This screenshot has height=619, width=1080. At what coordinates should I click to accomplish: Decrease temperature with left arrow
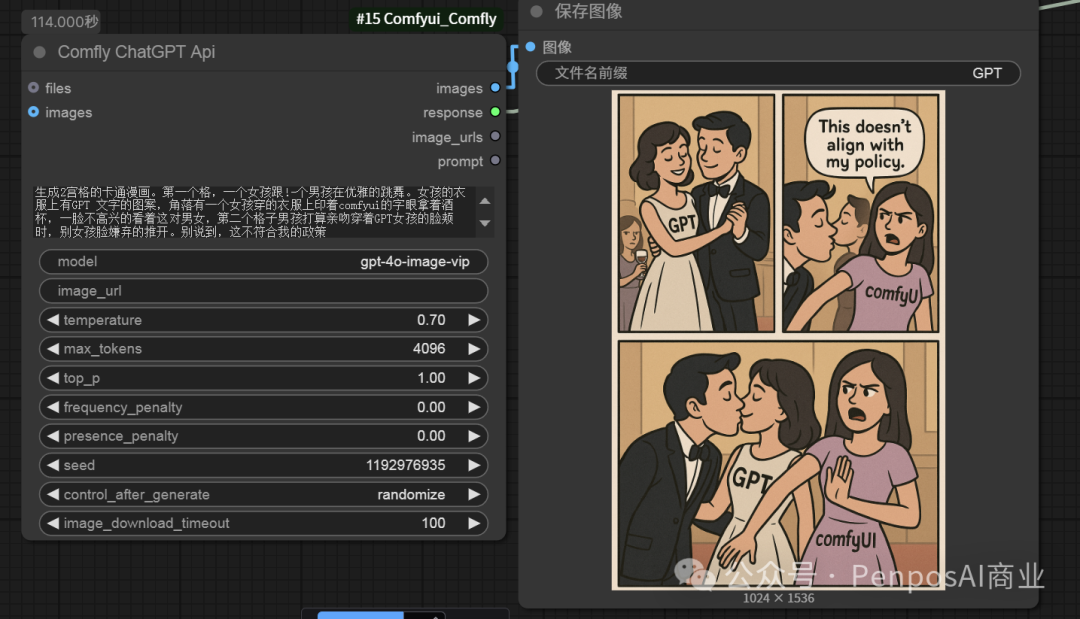pyautogui.click(x=52, y=319)
